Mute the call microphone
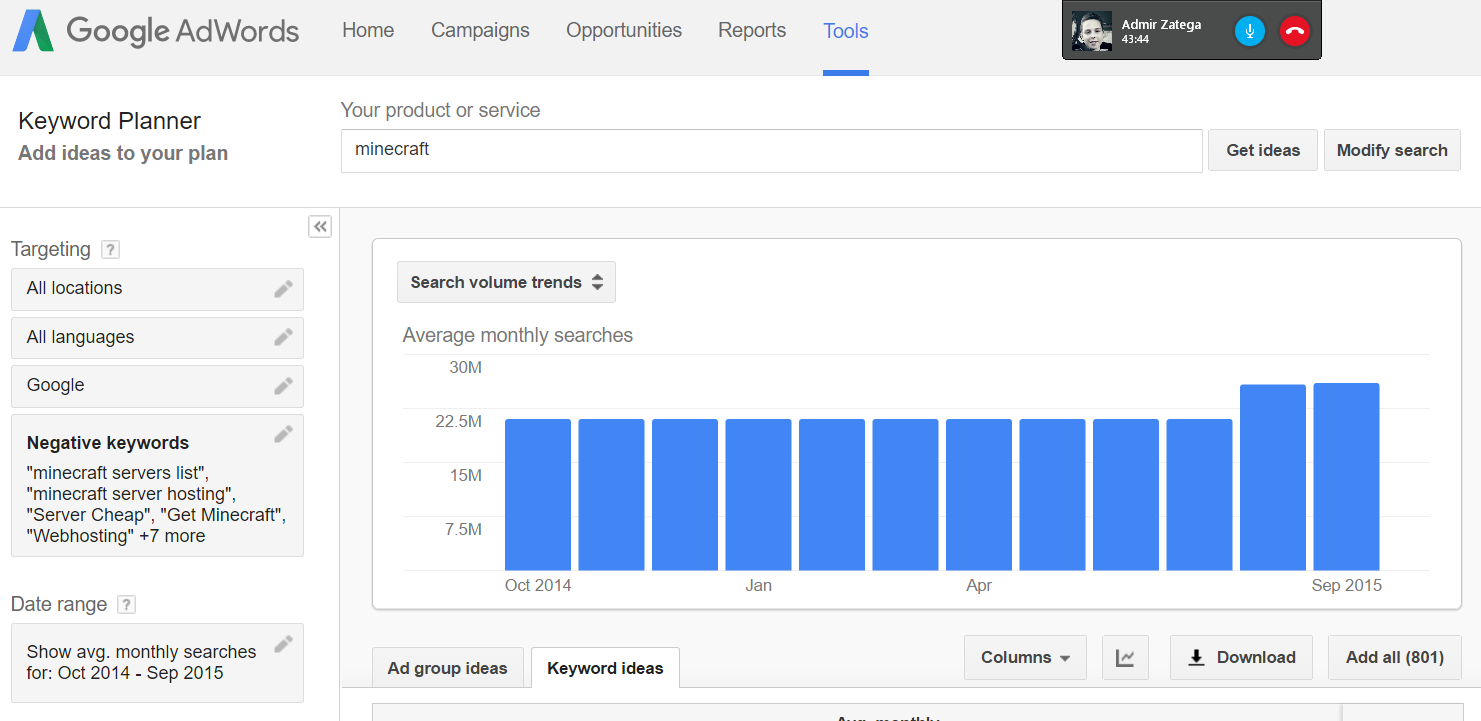Image resolution: width=1481 pixels, height=721 pixels. 1250,31
